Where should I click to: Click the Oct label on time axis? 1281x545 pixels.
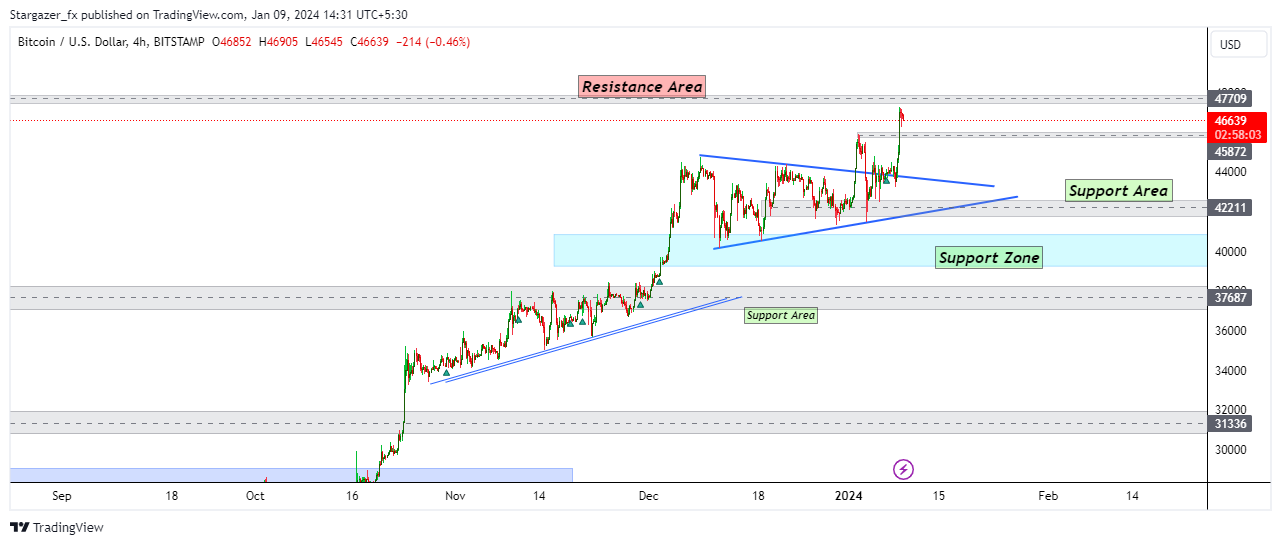coord(255,496)
